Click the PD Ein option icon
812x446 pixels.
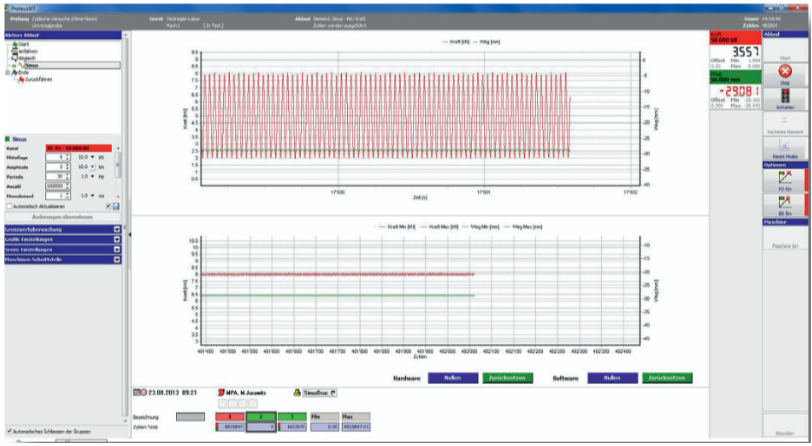click(784, 178)
